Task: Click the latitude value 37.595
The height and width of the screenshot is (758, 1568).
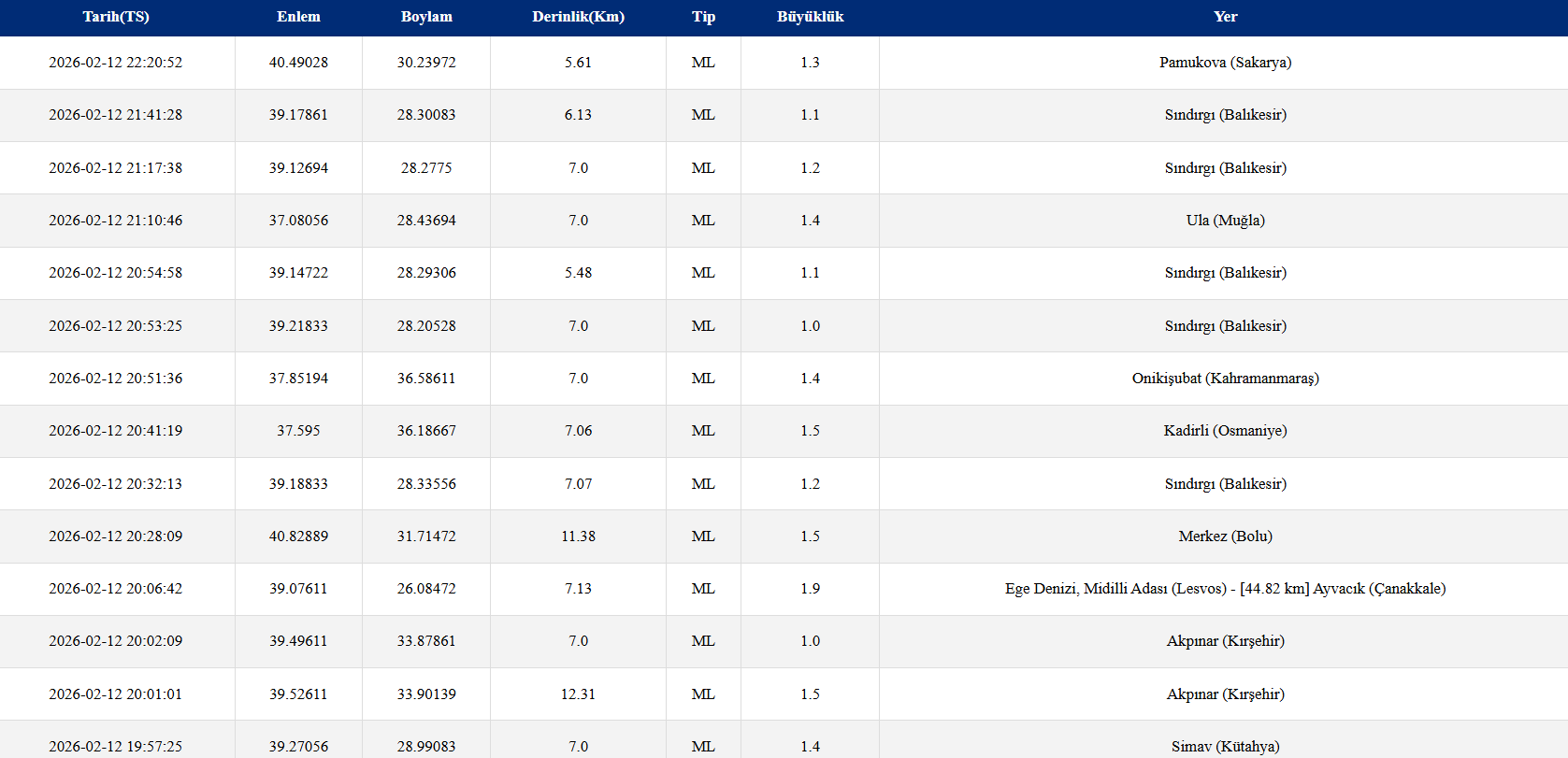Action: click(x=298, y=431)
